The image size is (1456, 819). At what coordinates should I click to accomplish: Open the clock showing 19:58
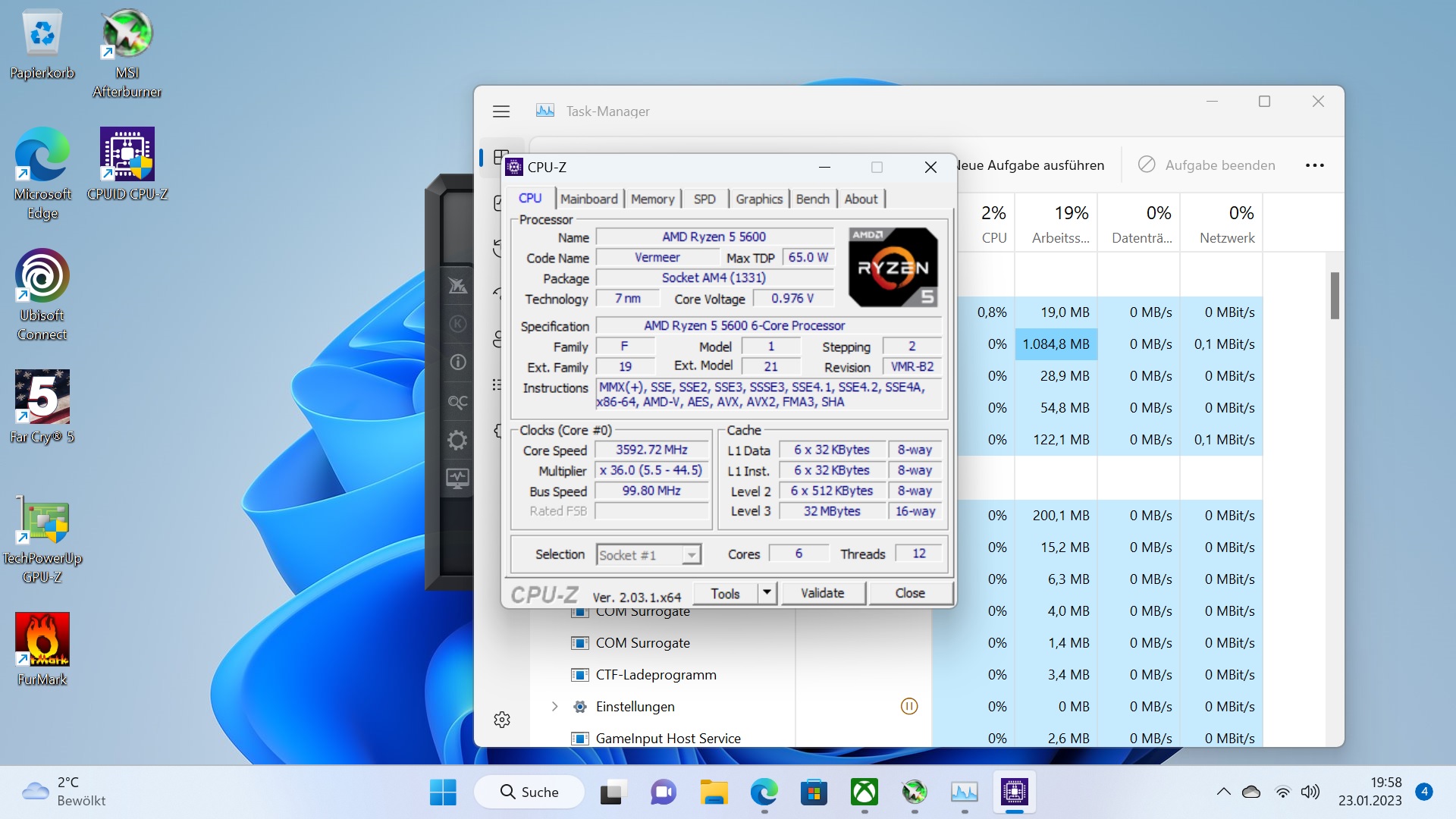(x=1370, y=792)
